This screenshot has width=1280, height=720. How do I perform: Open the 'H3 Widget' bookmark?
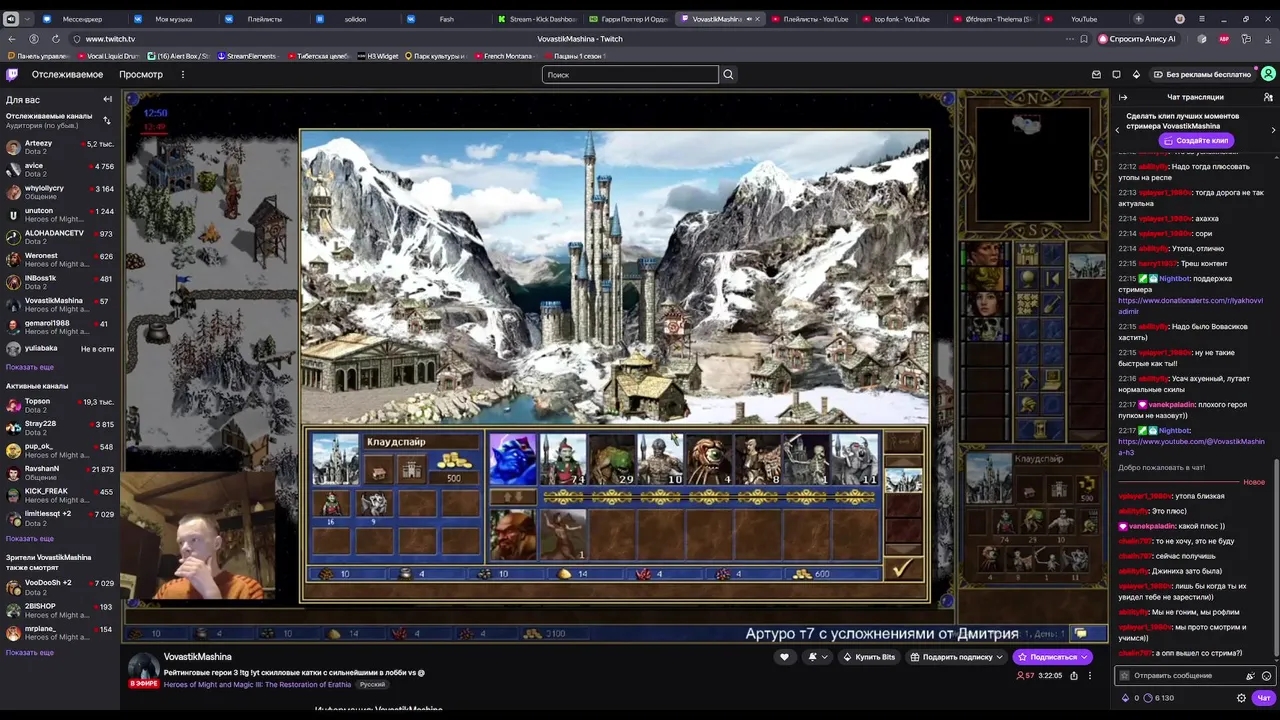pyautogui.click(x=378, y=56)
